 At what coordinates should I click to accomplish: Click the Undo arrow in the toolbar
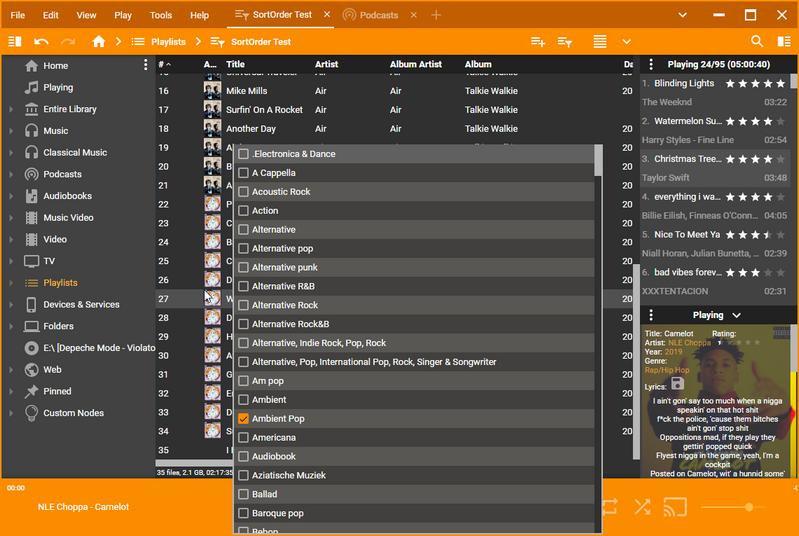point(41,42)
